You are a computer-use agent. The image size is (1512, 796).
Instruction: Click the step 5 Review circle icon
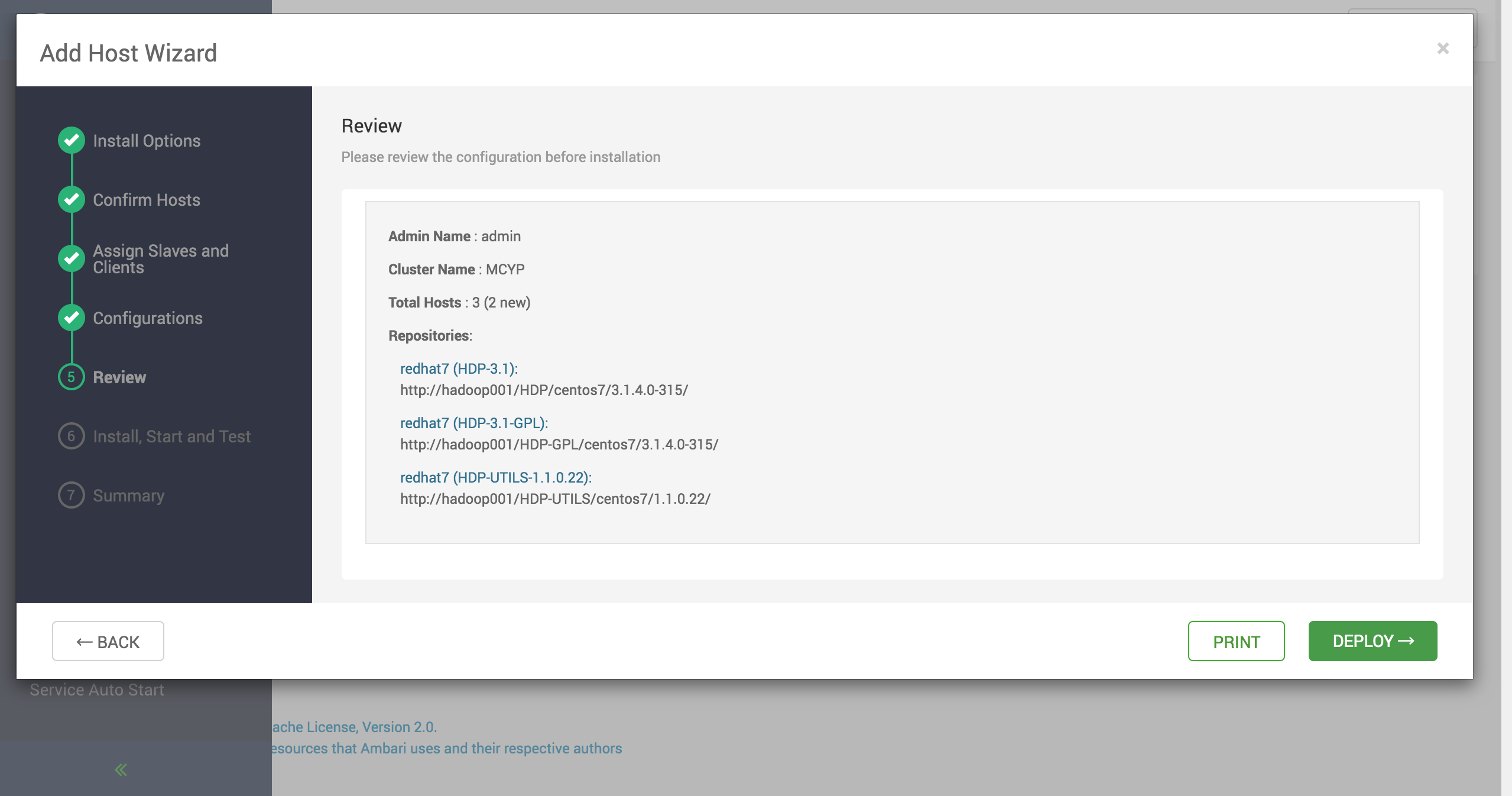click(72, 377)
